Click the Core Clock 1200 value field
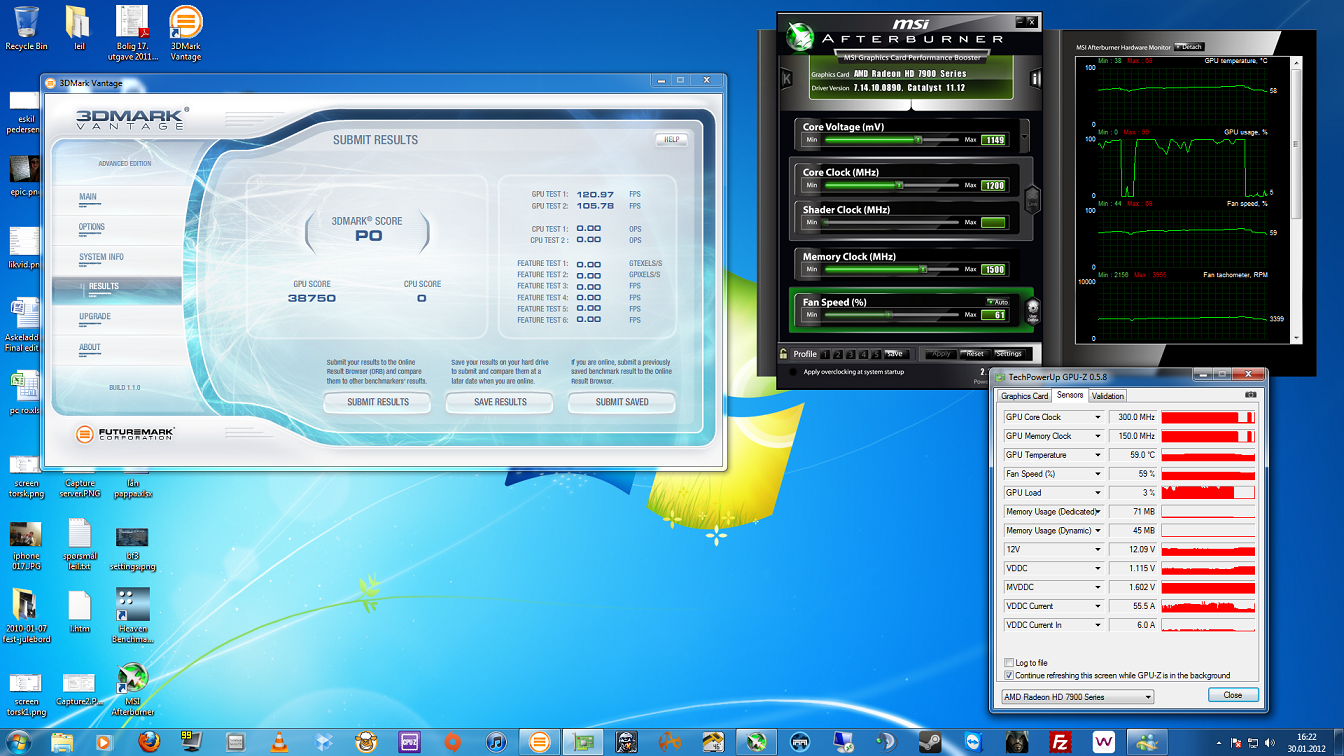1344x756 pixels. click(993, 185)
